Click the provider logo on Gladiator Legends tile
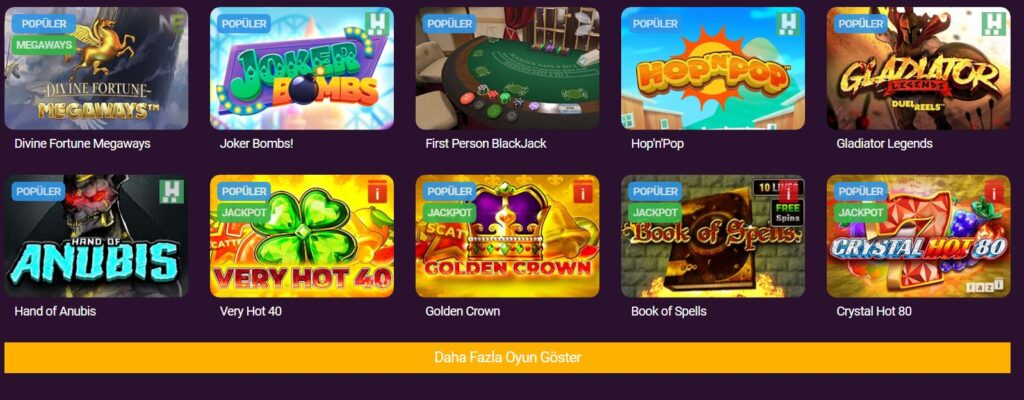Viewport: 1024px width, 400px height. [994, 24]
